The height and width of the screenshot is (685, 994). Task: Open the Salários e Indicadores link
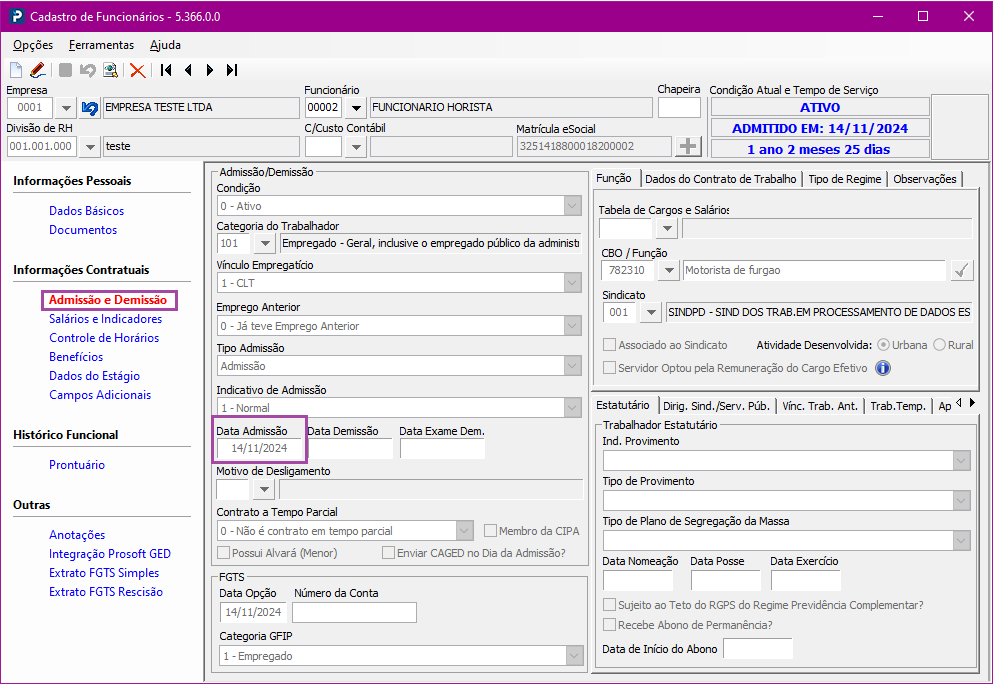(105, 319)
